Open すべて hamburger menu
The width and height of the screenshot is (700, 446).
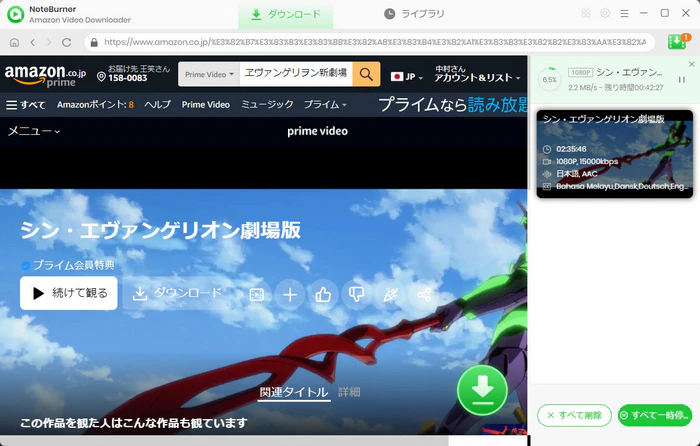tap(25, 105)
